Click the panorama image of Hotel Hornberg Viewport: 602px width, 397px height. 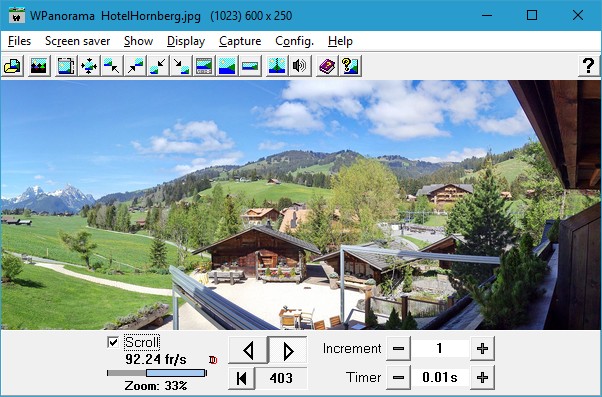coord(301,205)
